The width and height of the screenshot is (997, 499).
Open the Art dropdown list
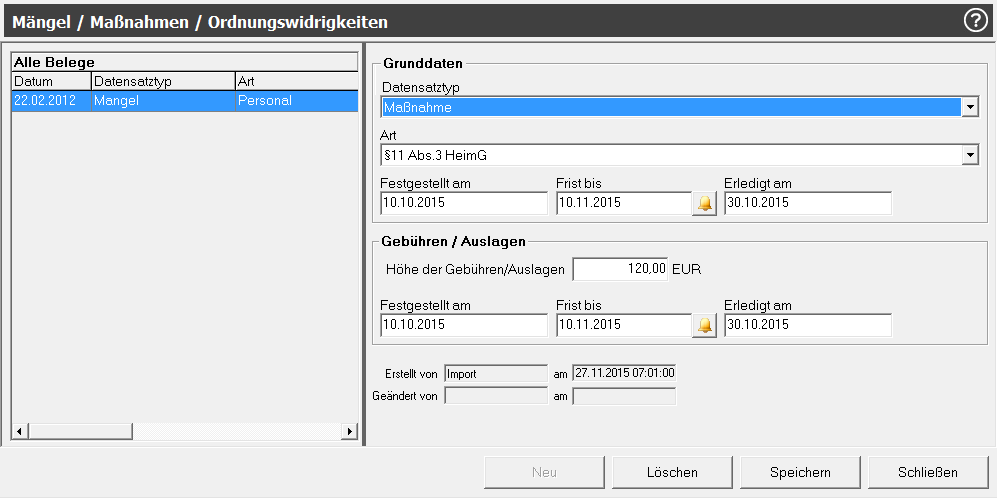tap(969, 155)
